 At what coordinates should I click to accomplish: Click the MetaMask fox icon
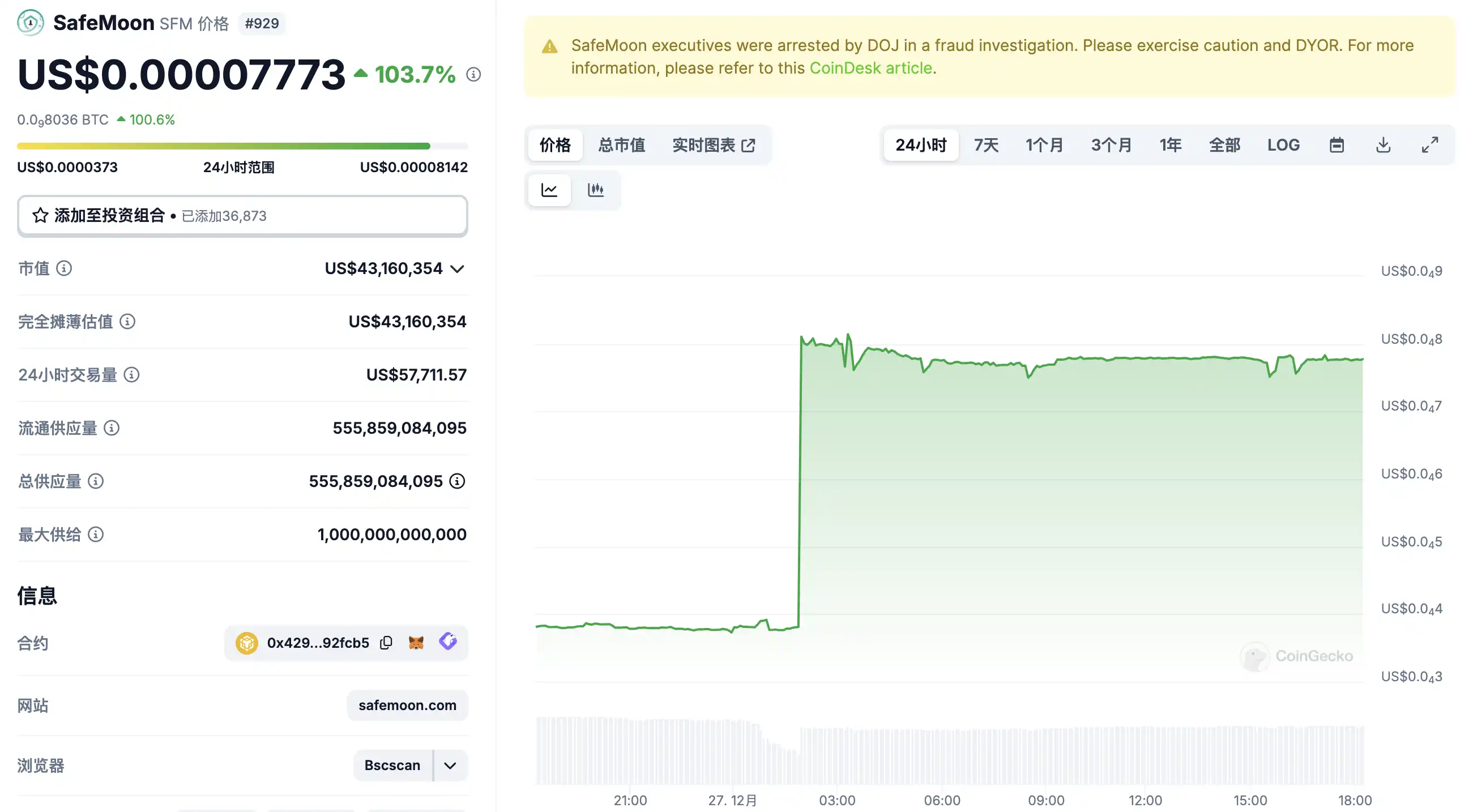coord(416,643)
